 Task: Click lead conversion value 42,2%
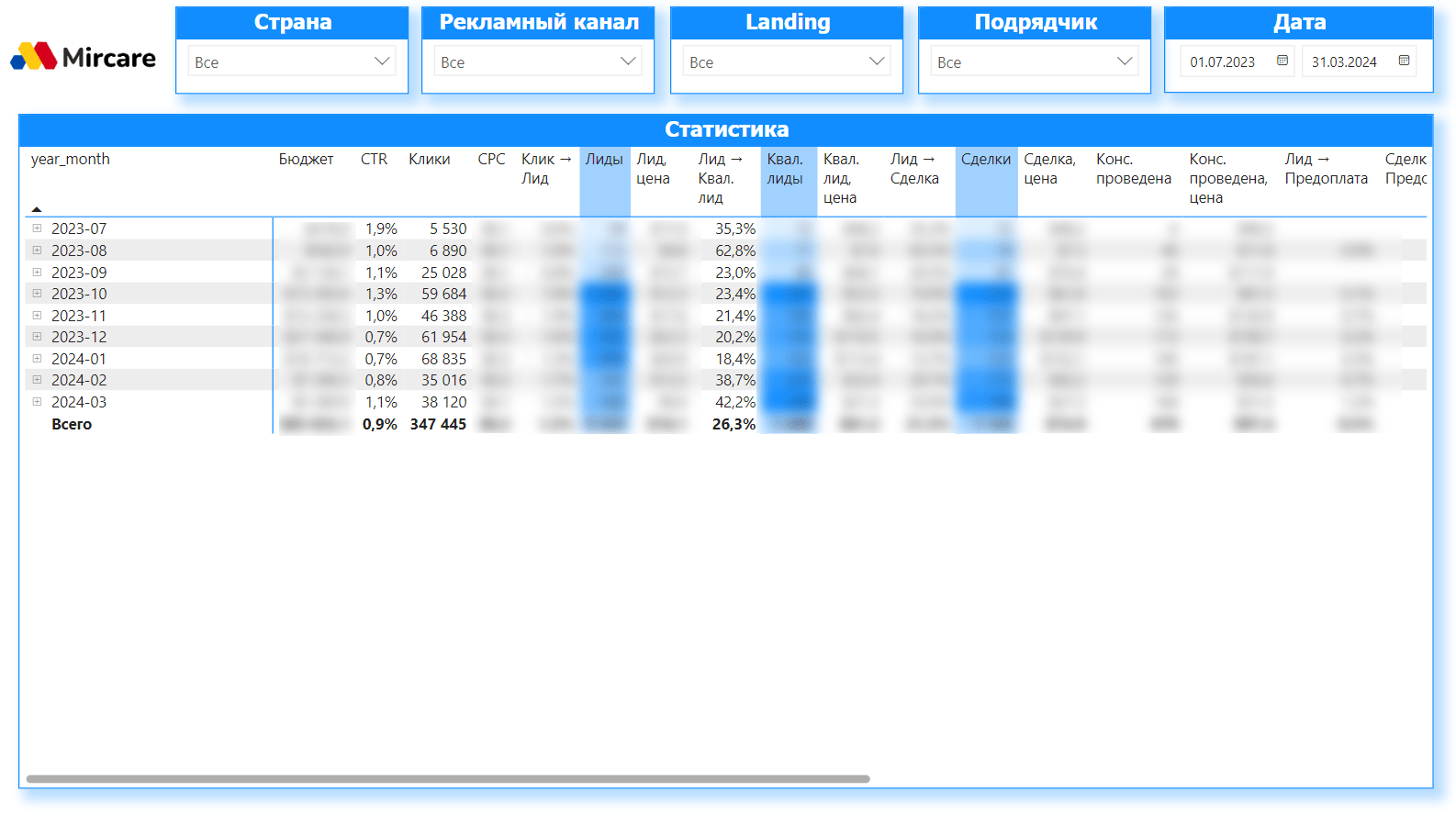(735, 402)
